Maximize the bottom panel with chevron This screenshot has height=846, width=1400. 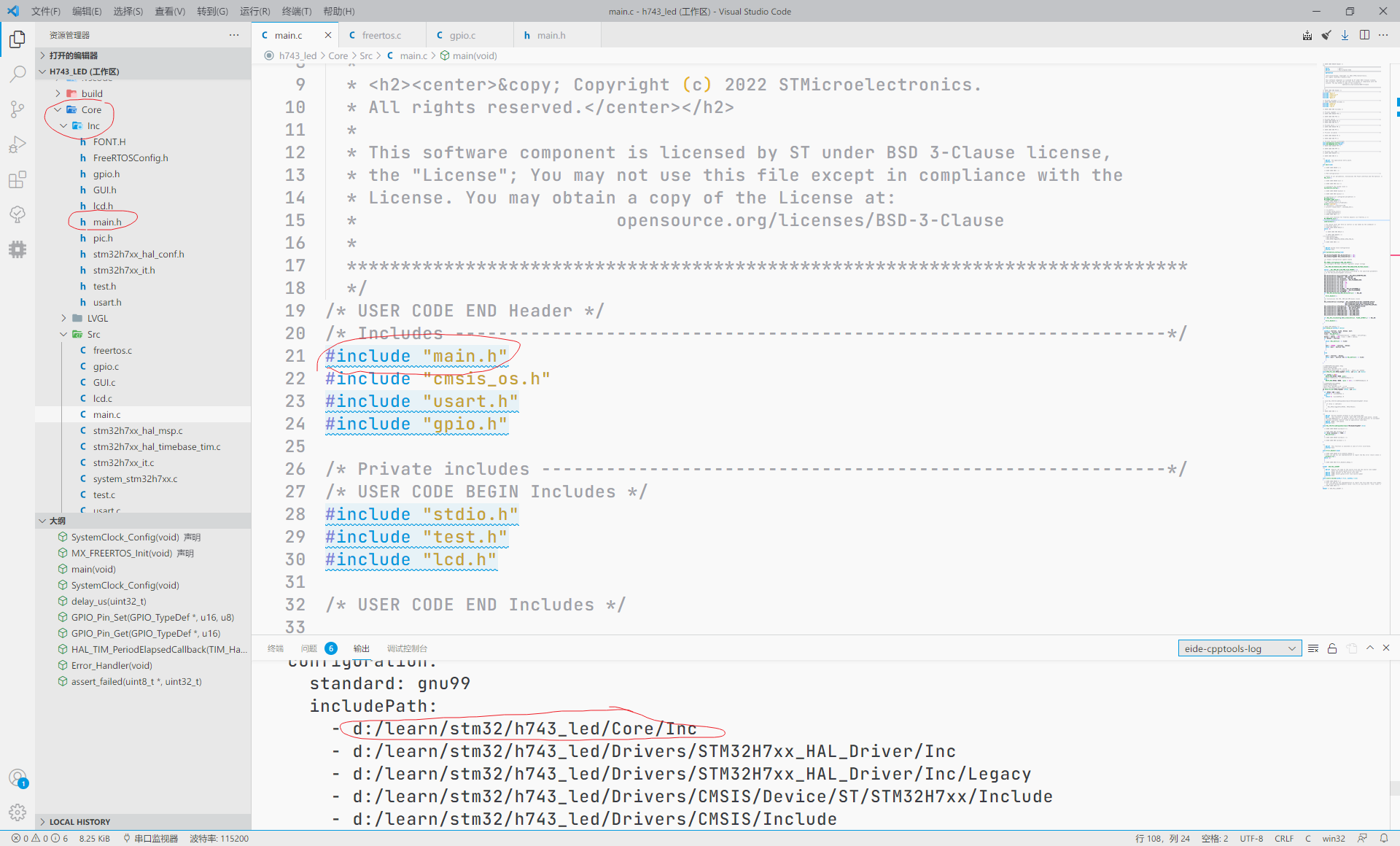point(1370,648)
